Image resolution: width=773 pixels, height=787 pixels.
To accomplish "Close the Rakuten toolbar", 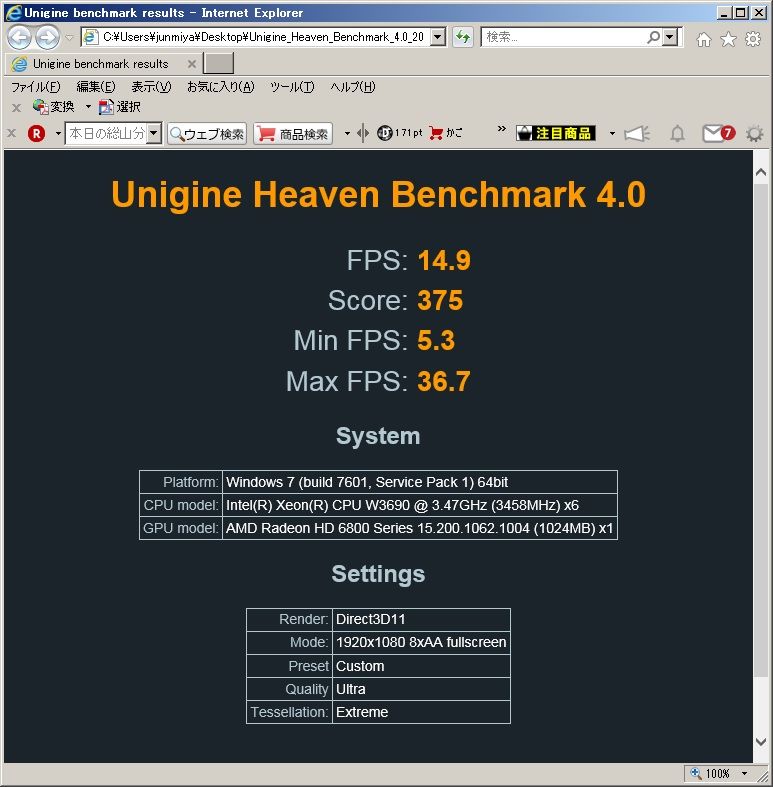I will point(12,134).
